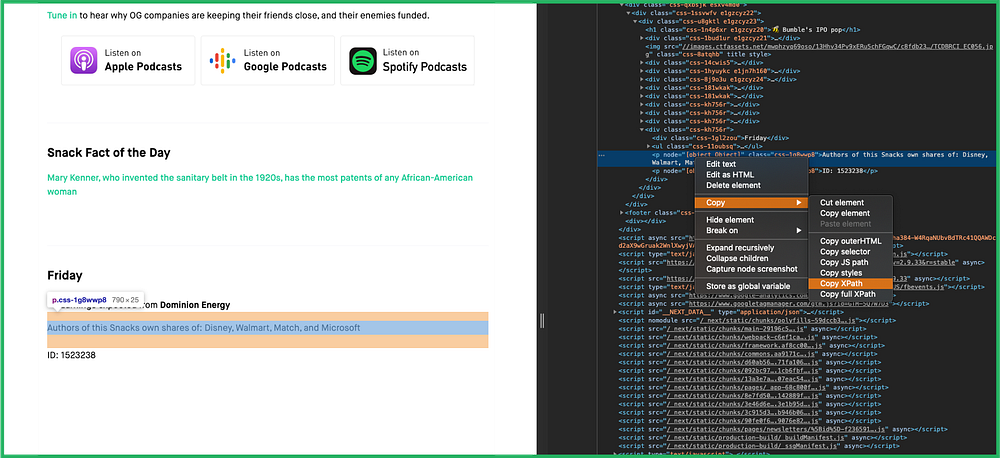Open the Listen on Google Podcasts card

tap(268, 61)
